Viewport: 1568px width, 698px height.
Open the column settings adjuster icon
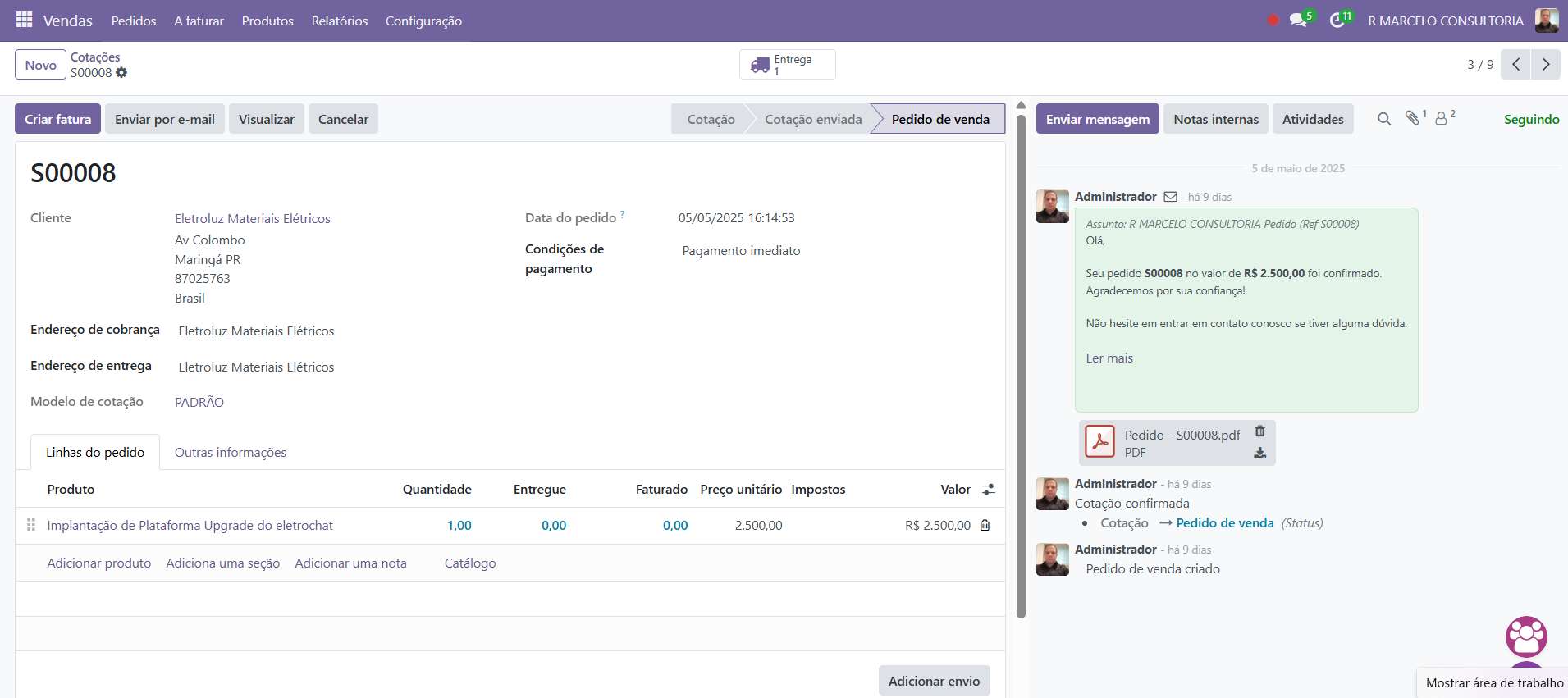[x=989, y=490]
